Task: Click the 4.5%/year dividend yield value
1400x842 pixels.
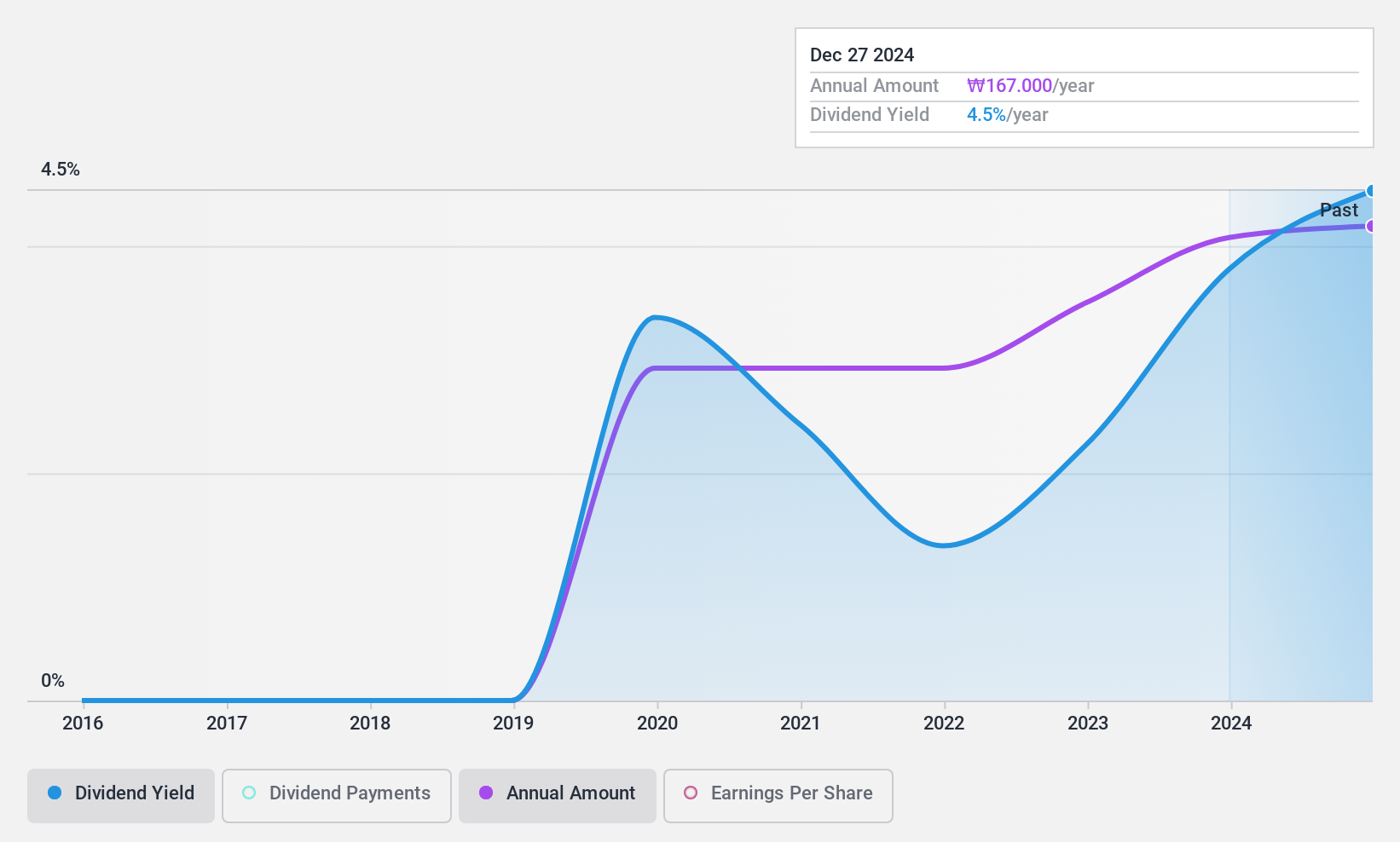Action: coord(1008,115)
